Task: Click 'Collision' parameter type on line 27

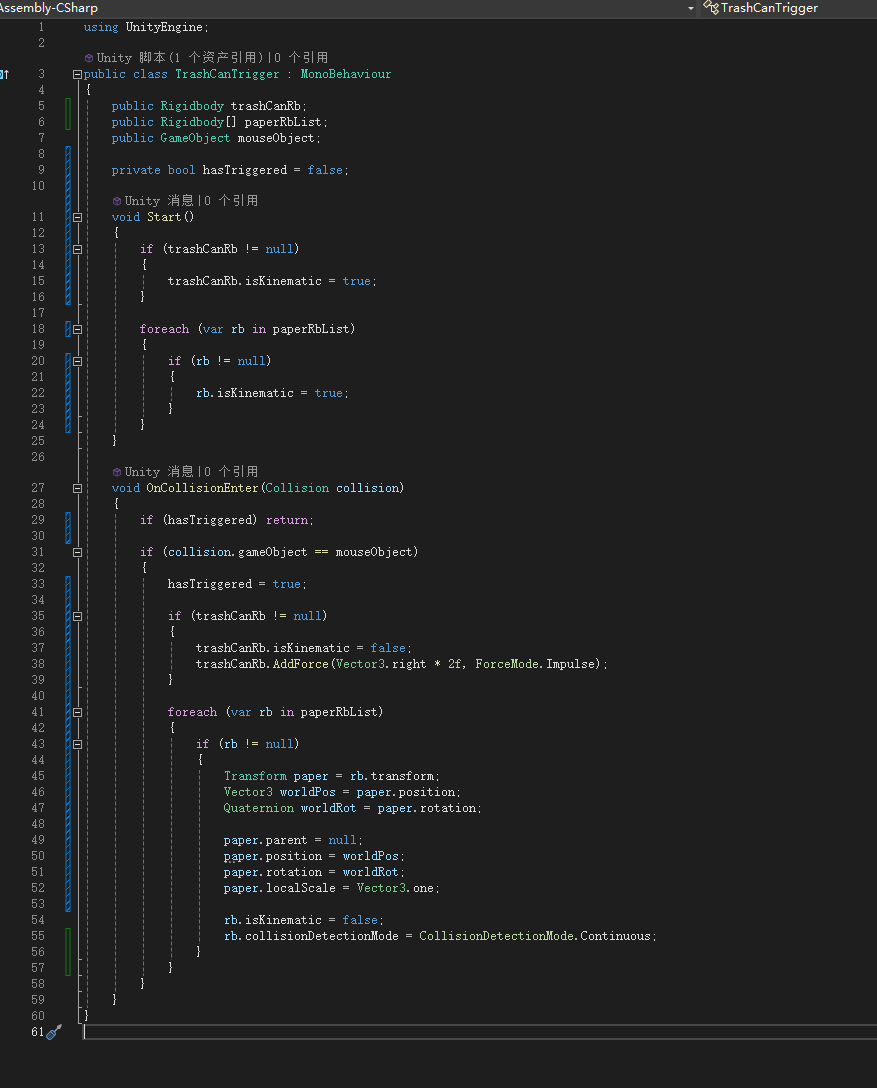Action: [297, 488]
